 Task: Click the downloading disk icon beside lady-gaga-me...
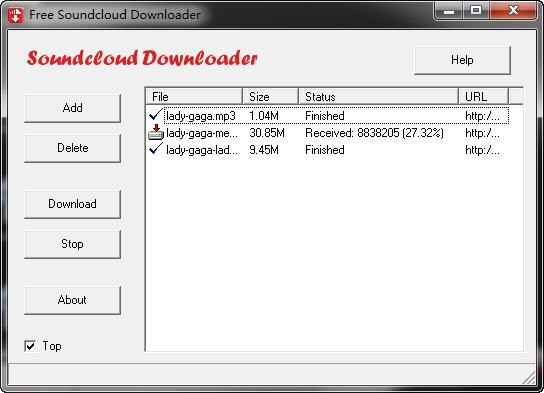point(156,133)
